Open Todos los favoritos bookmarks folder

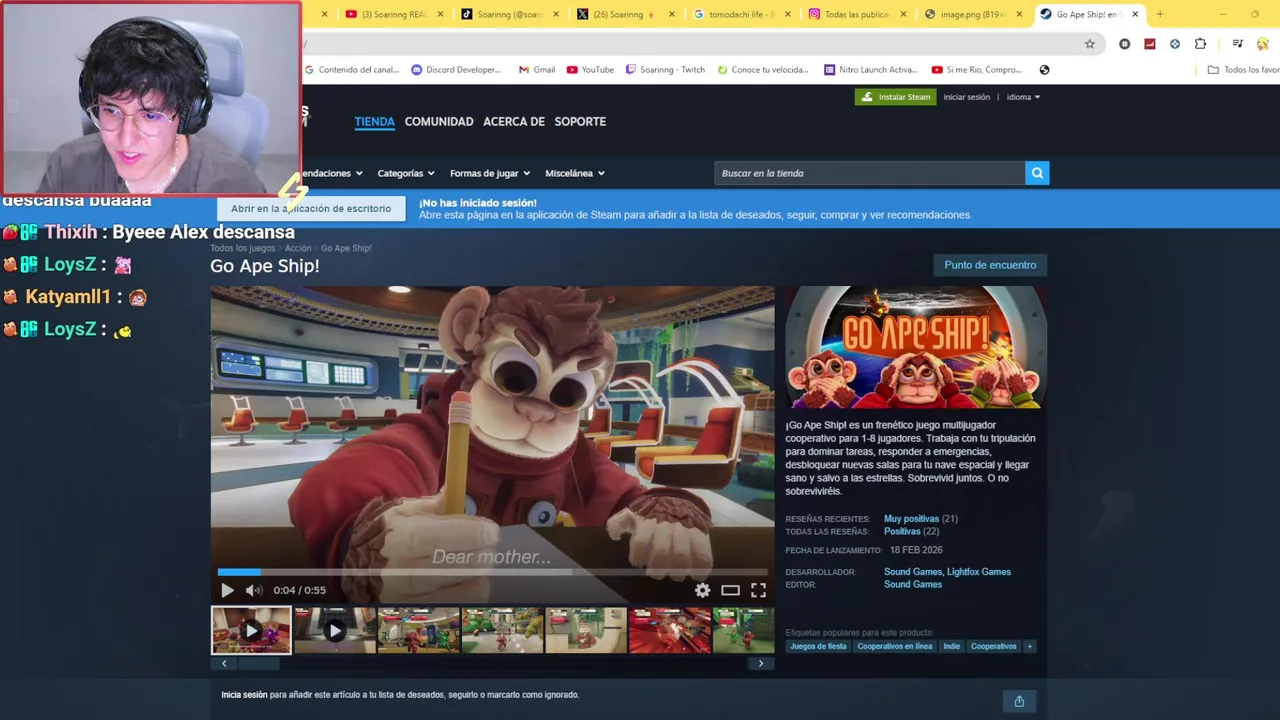pyautogui.click(x=1243, y=70)
